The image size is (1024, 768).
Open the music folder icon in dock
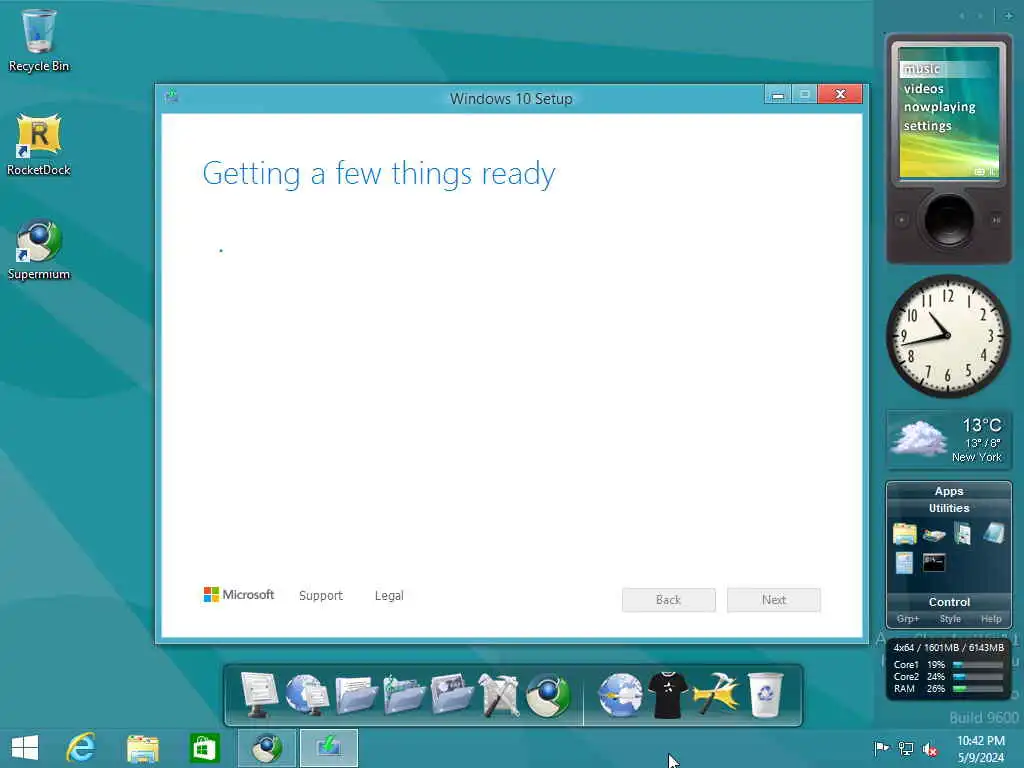pos(404,695)
